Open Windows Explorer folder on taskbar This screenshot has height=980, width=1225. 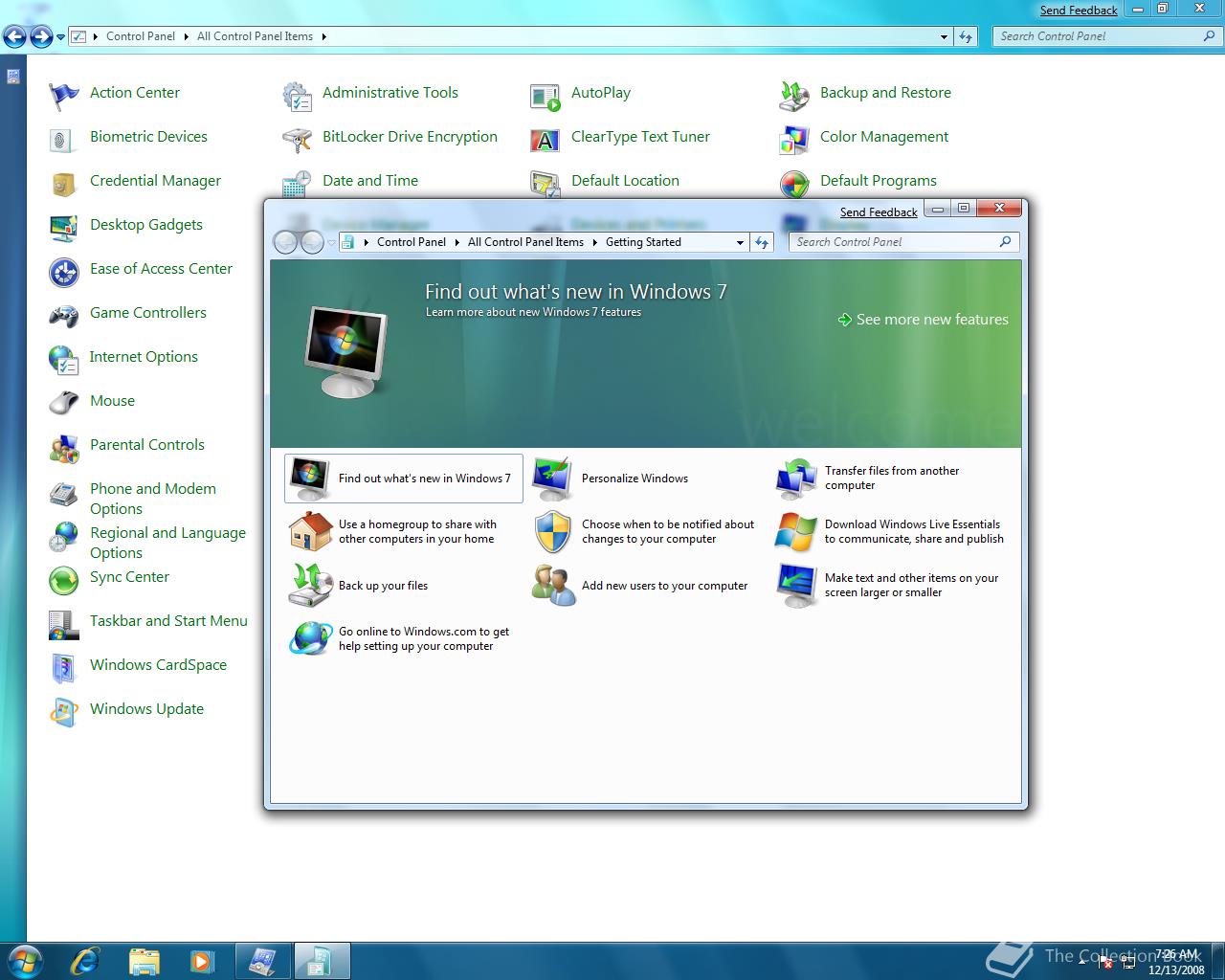pyautogui.click(x=144, y=961)
